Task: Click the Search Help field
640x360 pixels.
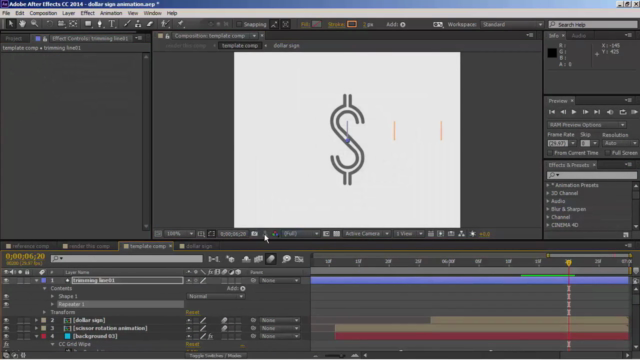Action: [593, 24]
